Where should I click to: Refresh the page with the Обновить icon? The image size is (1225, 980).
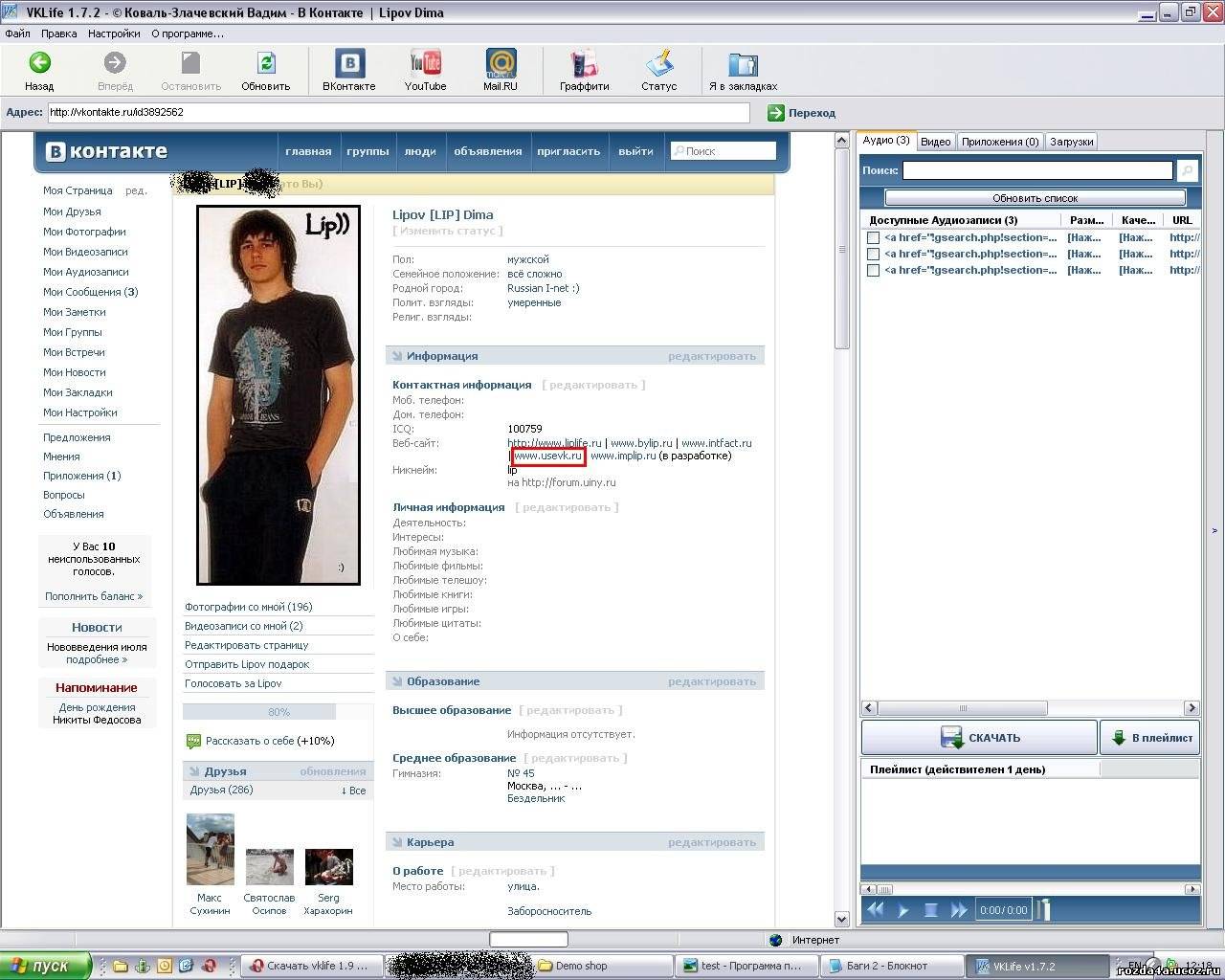[265, 63]
